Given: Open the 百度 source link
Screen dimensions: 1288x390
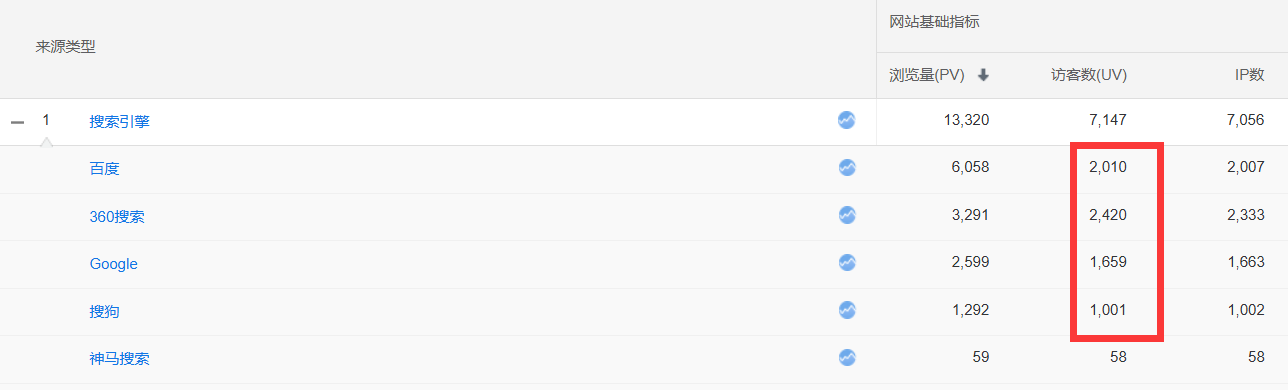Looking at the screenshot, I should tap(104, 168).
